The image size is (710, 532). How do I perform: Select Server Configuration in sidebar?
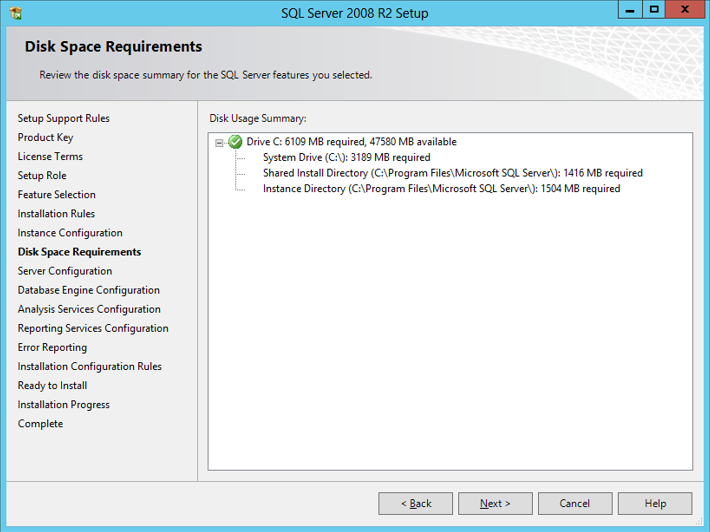point(65,271)
